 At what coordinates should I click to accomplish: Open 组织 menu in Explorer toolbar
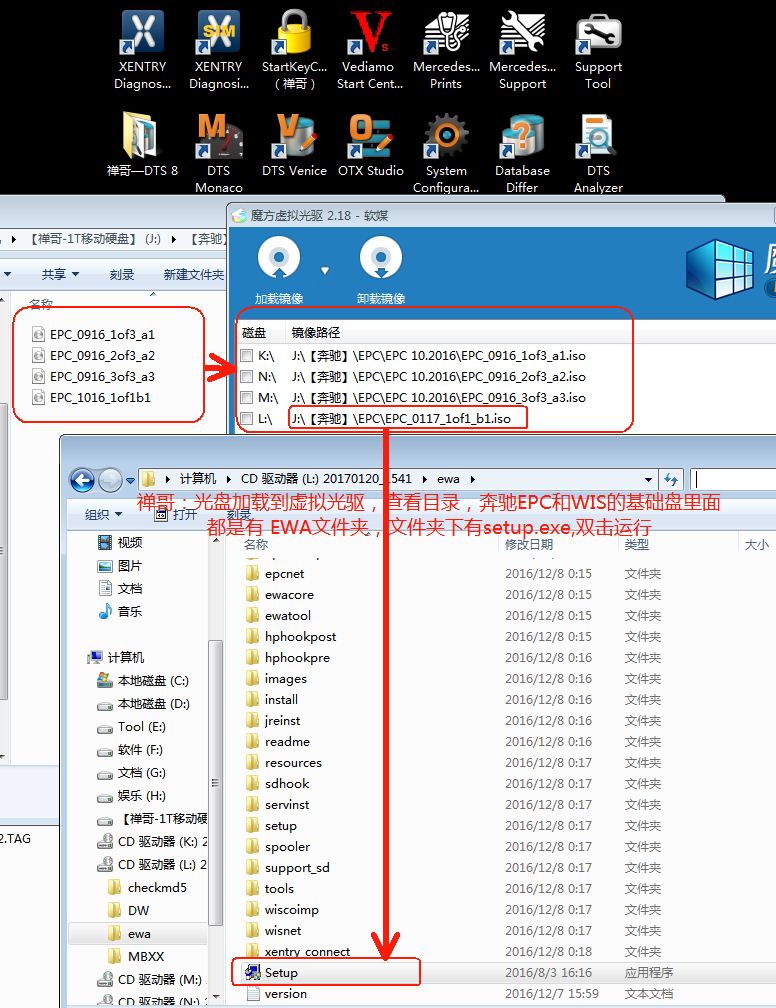[104, 514]
